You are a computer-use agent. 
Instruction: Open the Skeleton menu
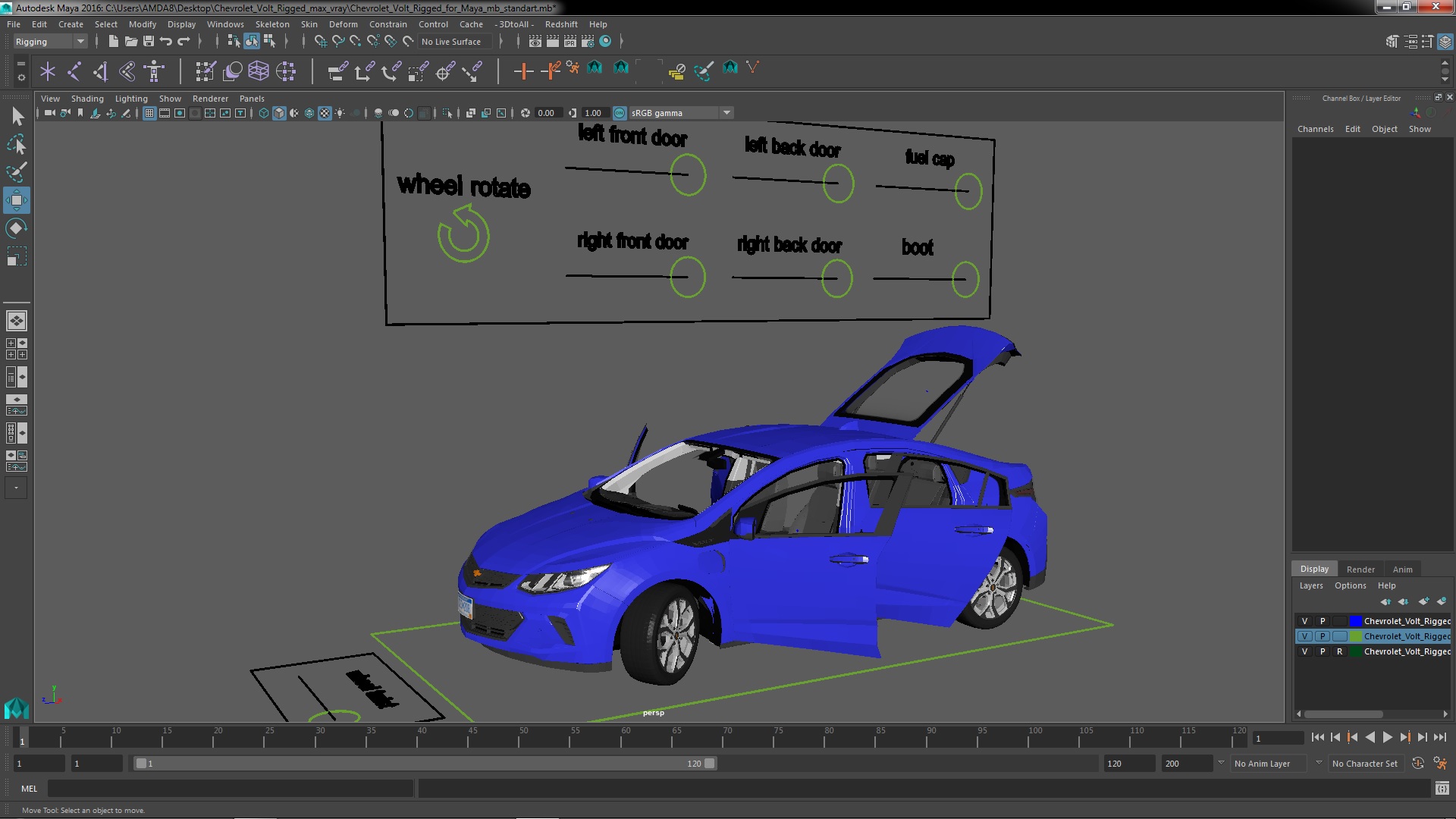point(272,24)
